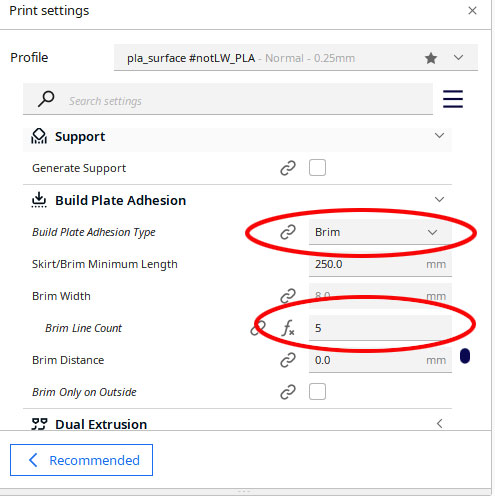495x496 pixels.
Task: Click the settings visibility hamburger menu icon
Action: click(453, 99)
